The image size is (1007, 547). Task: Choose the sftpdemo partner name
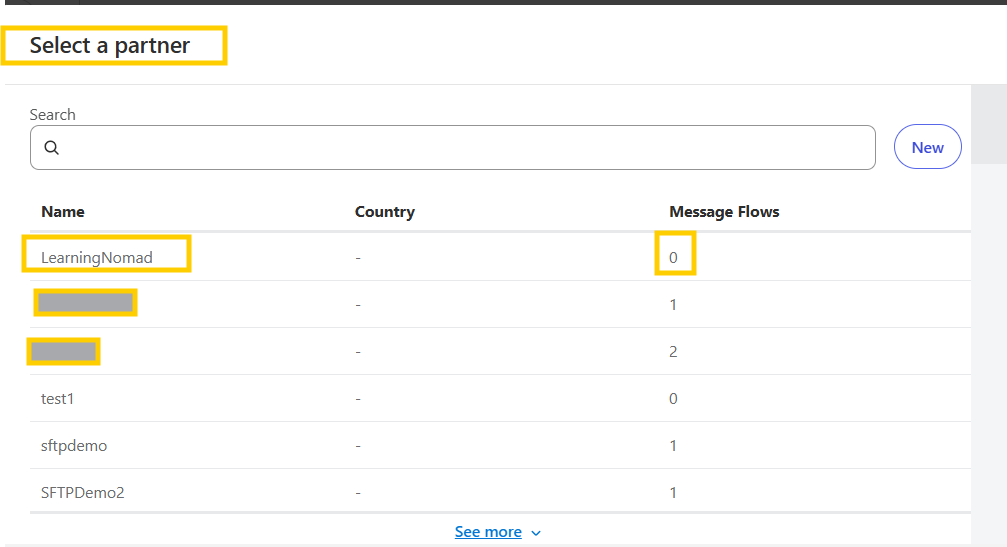coord(74,446)
